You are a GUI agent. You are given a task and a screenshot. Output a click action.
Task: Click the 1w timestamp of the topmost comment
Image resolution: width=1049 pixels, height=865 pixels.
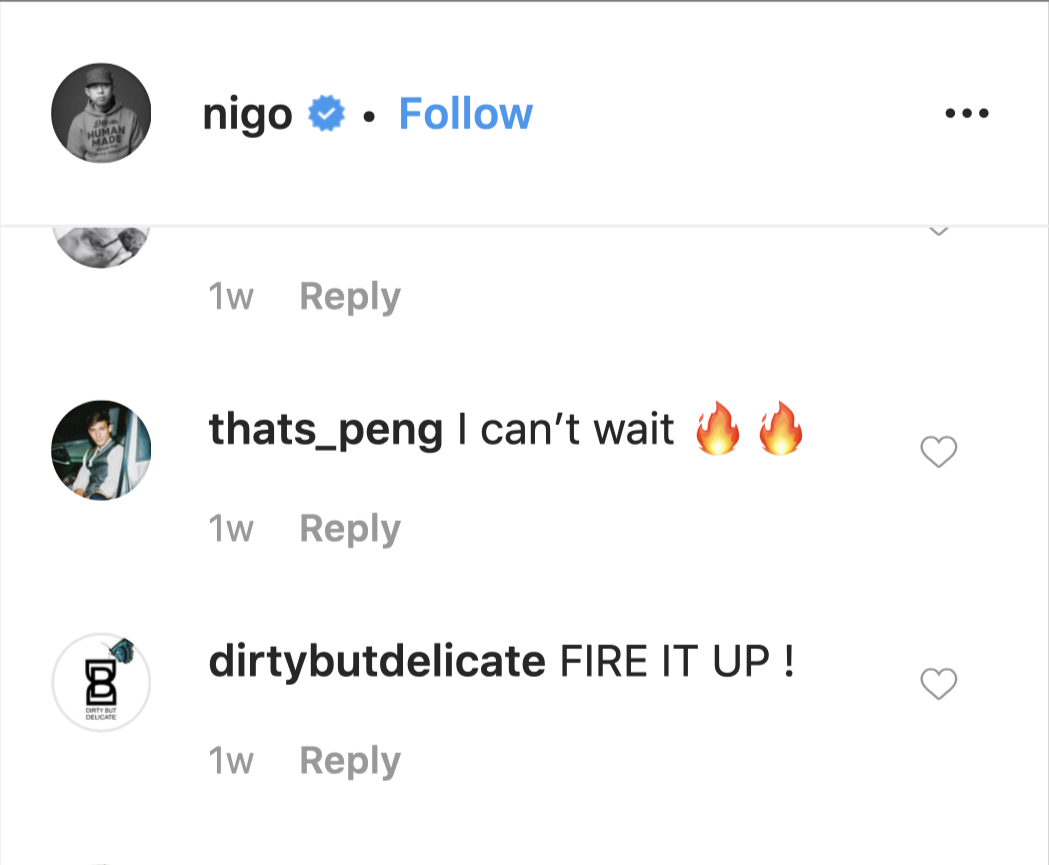[x=231, y=297]
